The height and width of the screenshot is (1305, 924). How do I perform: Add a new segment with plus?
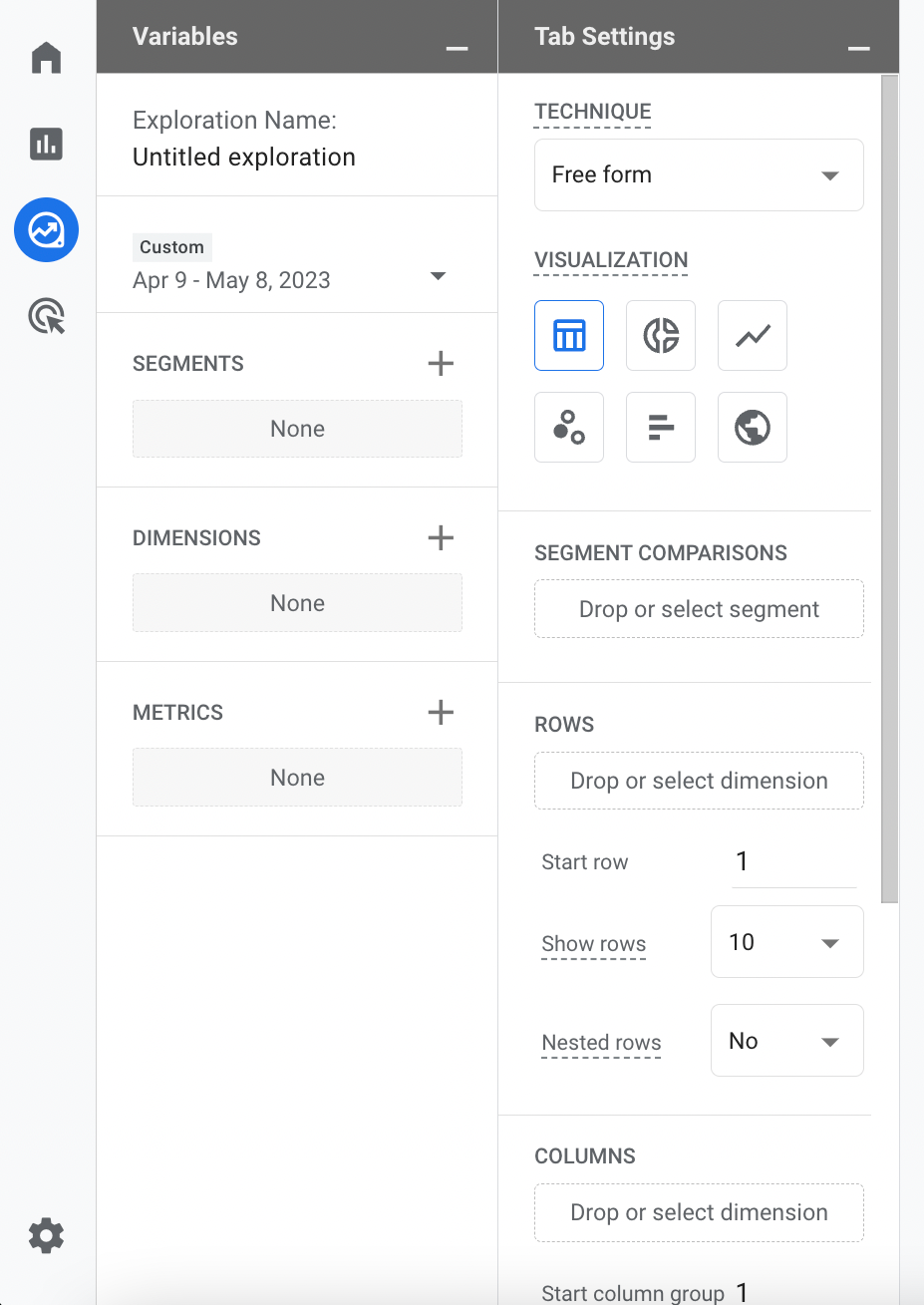[441, 364]
